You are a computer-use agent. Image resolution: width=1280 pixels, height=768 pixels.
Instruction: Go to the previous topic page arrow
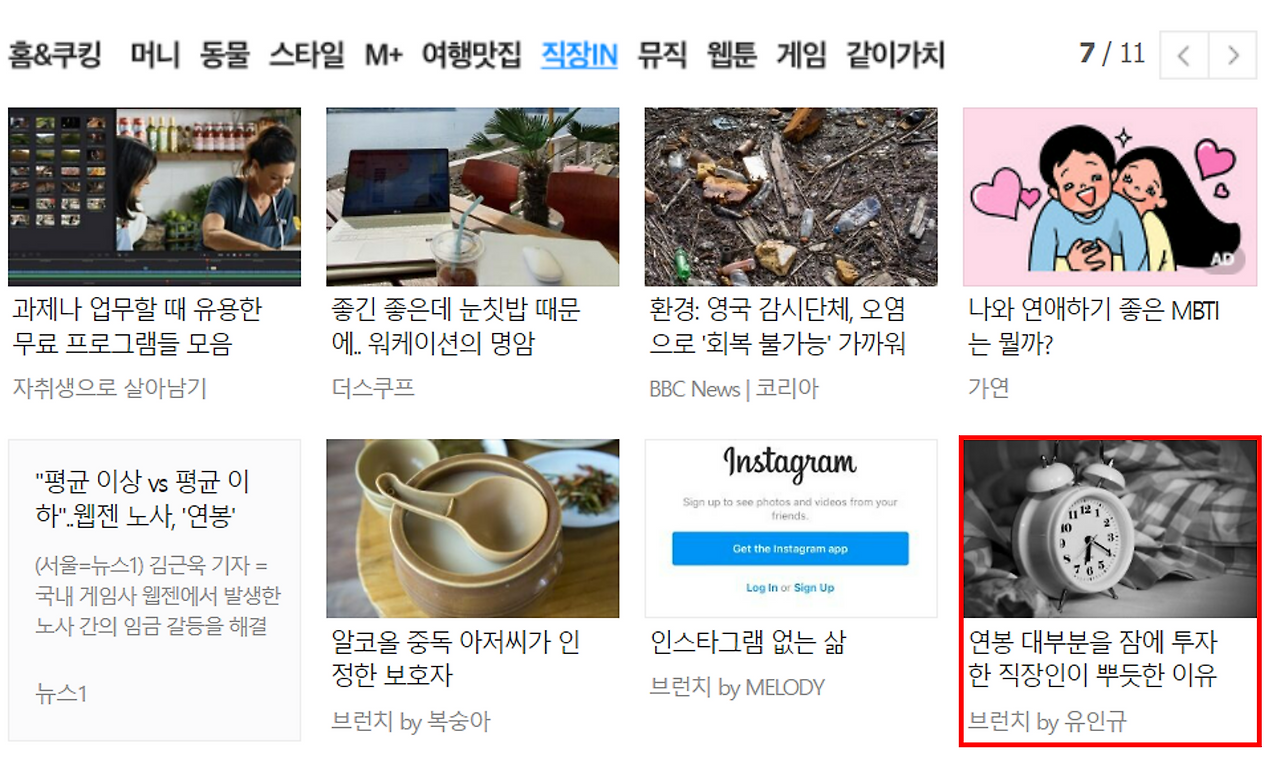[1184, 55]
